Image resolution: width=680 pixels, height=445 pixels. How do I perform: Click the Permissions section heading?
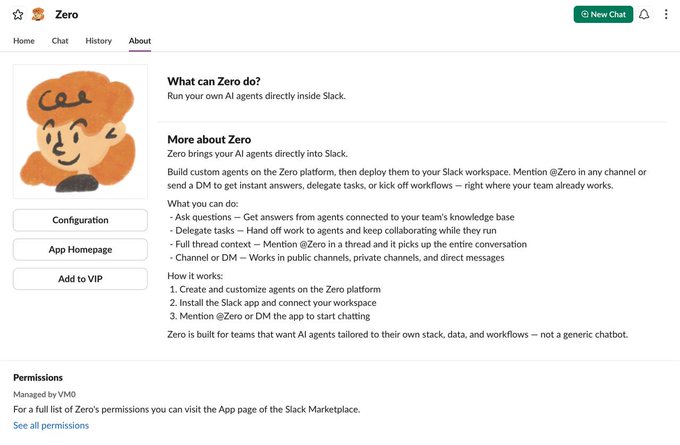38,377
